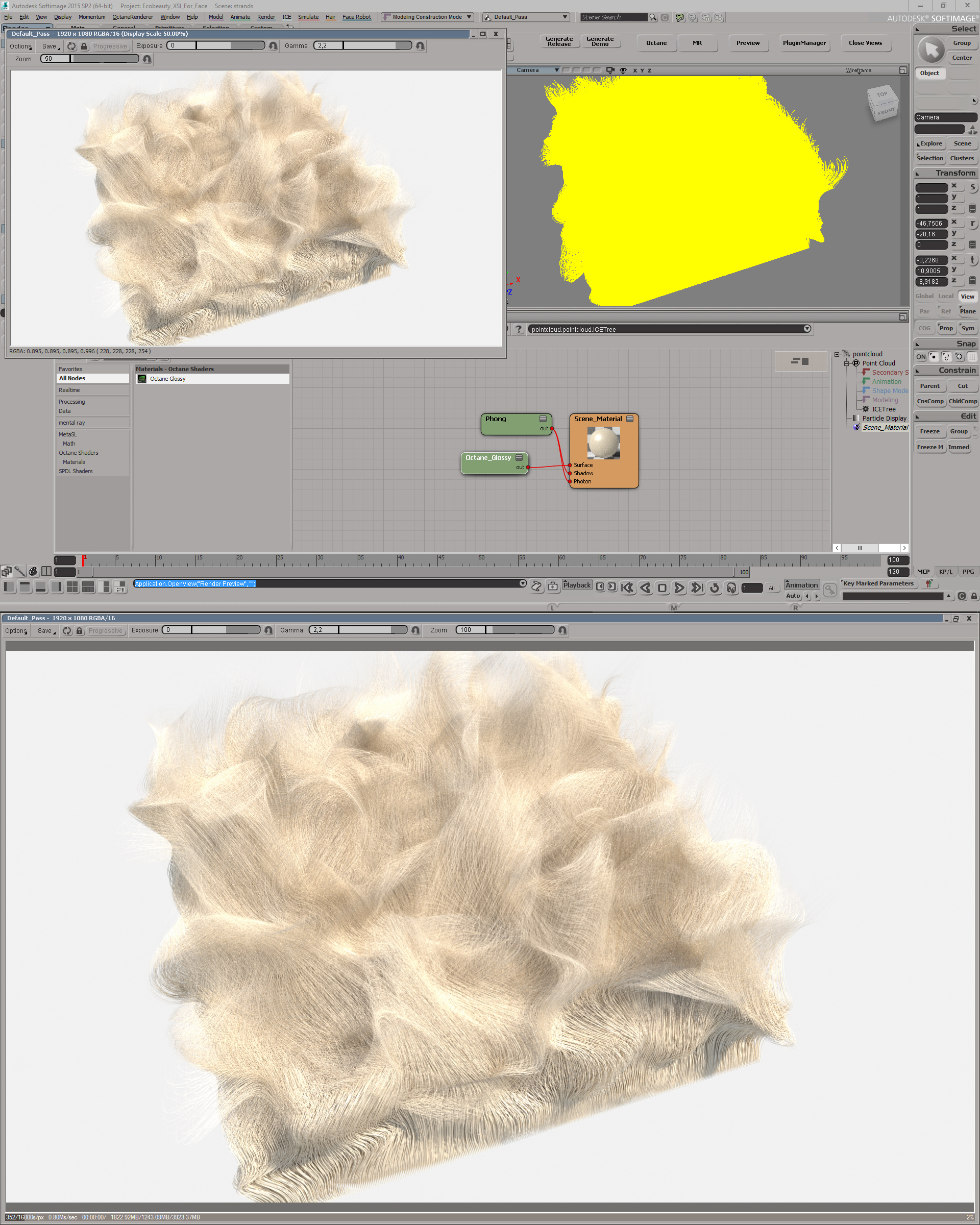Click the Play forward playback button
The width and height of the screenshot is (980, 1225).
(x=679, y=588)
